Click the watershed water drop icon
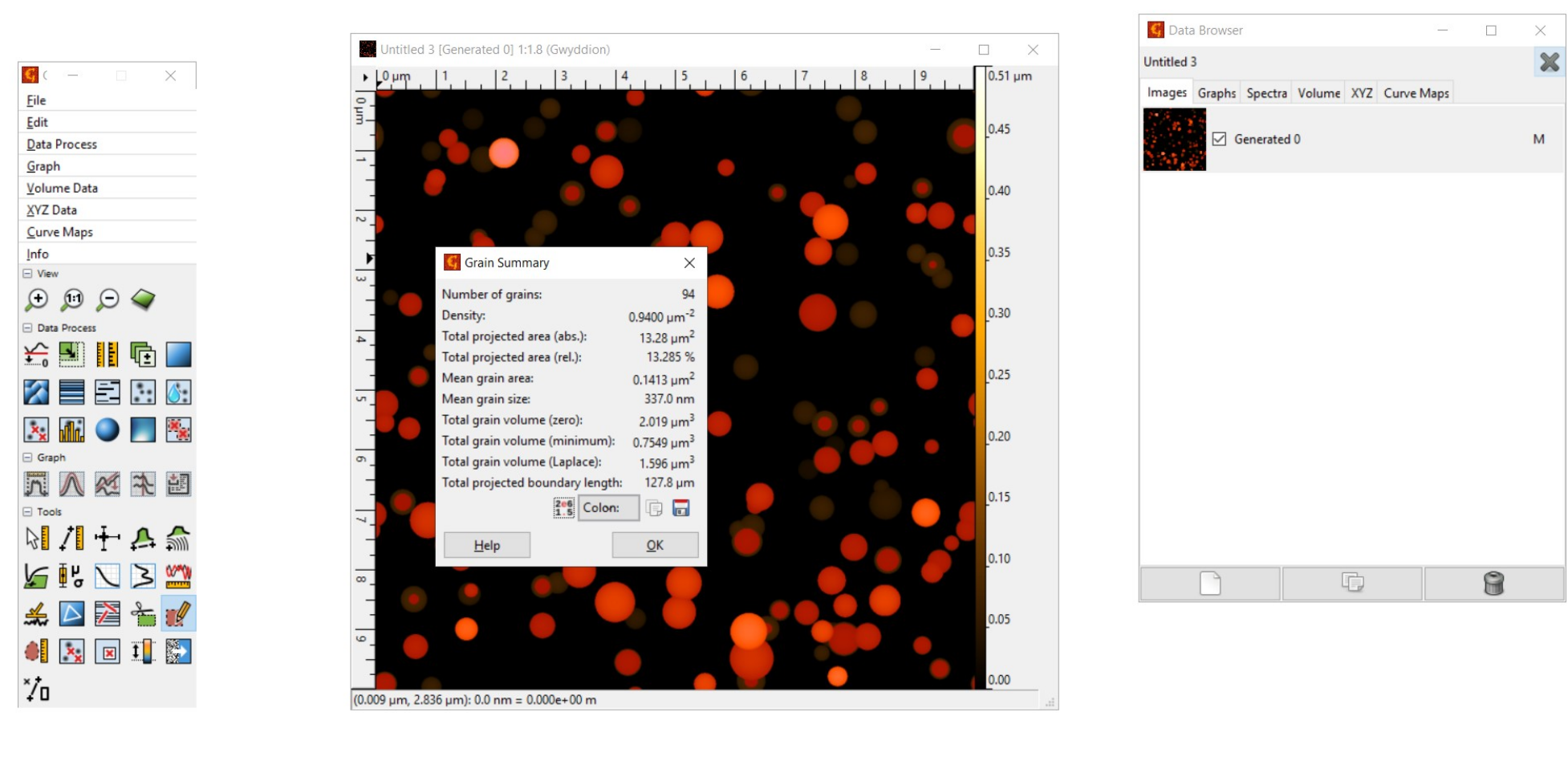Image resolution: width=1568 pixels, height=761 pixels. (x=178, y=392)
